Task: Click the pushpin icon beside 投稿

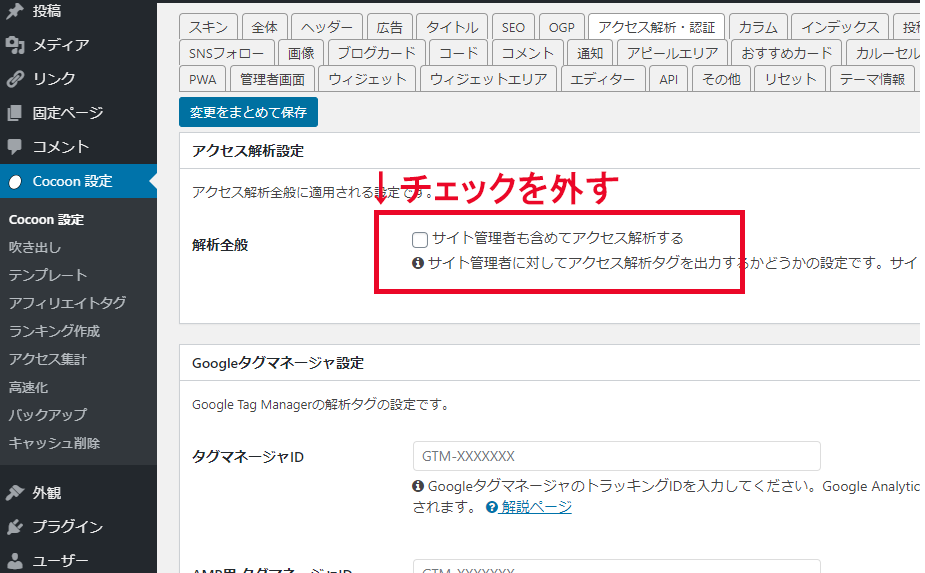Action: coord(15,11)
